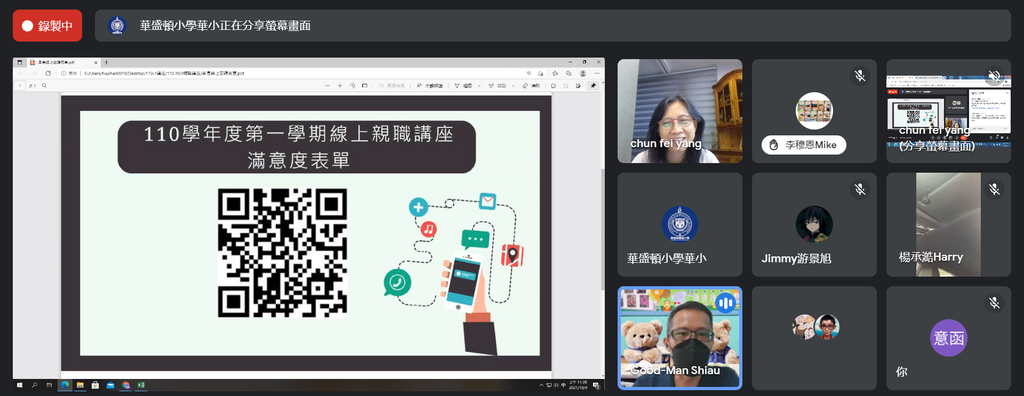This screenshot has width=1024, height=396.
Task: Open a new browser tab with plus button
Action: tap(106, 62)
